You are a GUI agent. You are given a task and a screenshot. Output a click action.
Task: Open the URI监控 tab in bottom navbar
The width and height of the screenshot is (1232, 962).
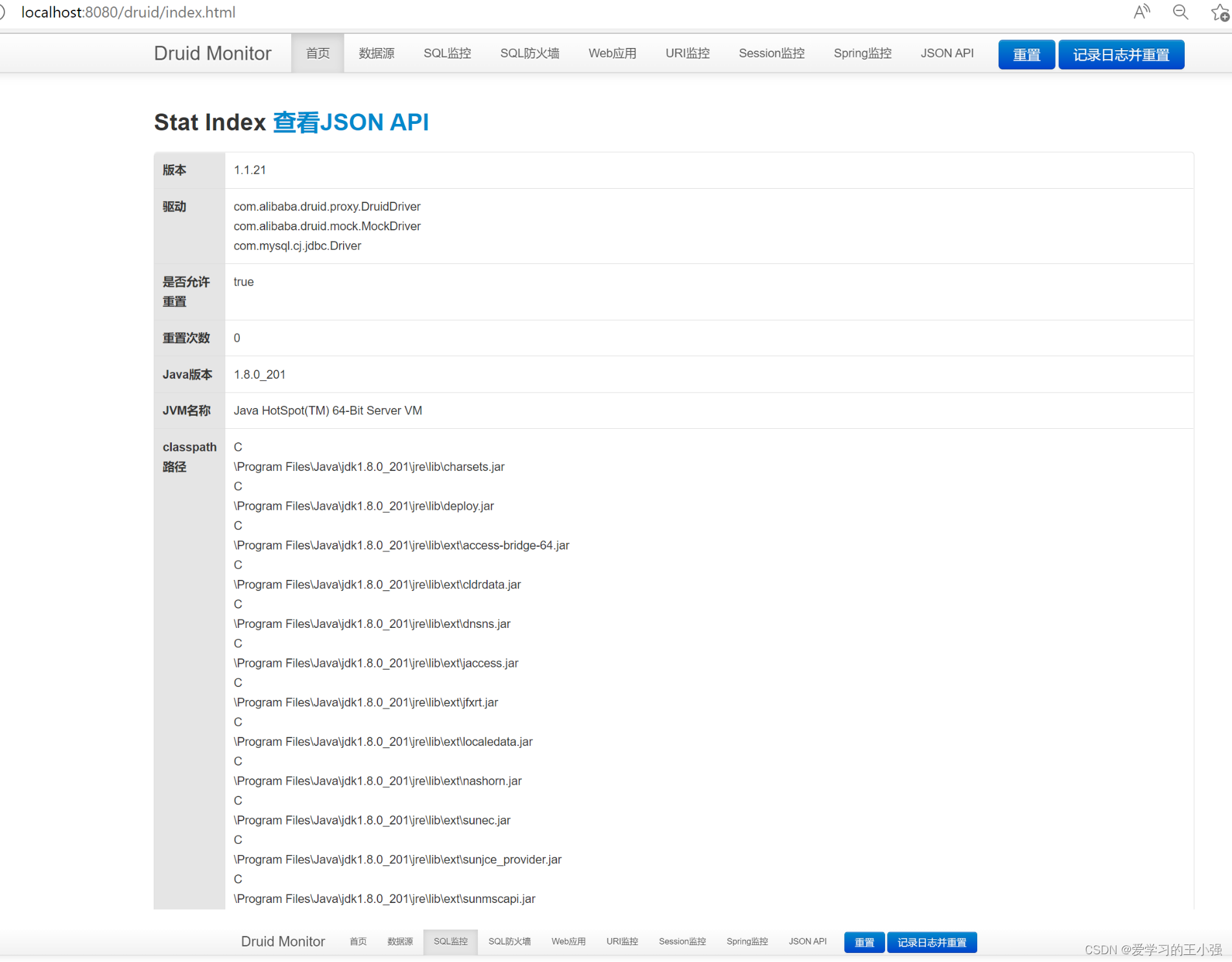622,941
